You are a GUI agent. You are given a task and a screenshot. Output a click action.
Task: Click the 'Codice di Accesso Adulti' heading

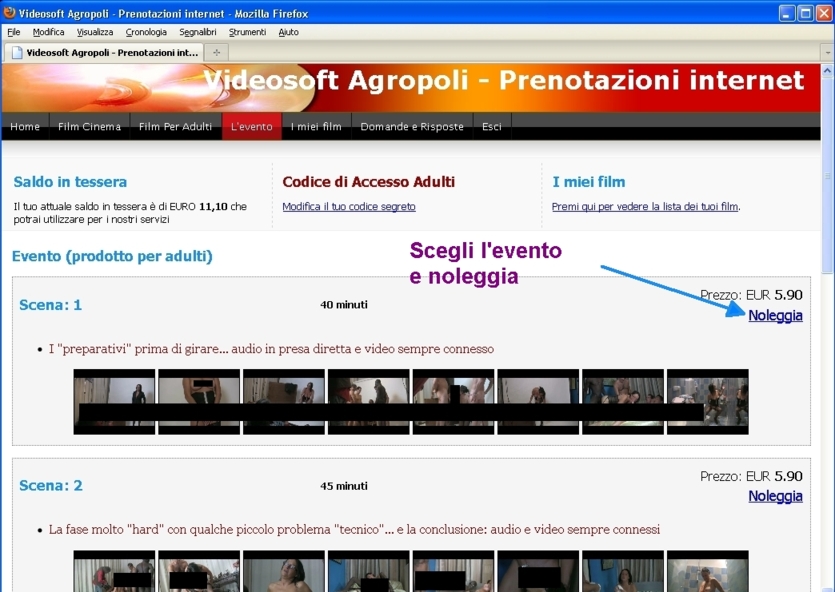click(x=369, y=182)
